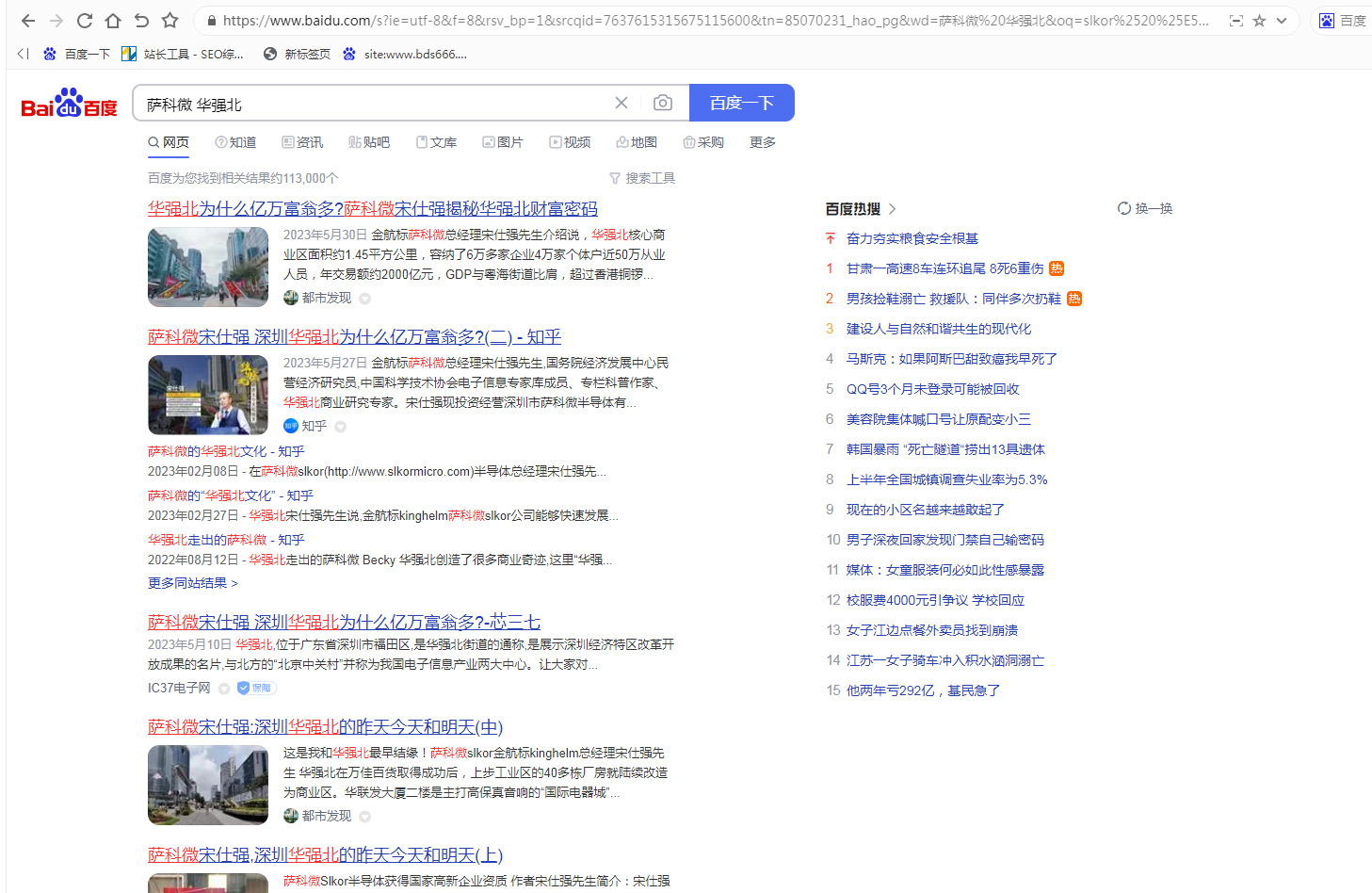Open the 新标签页 bookmark
The width and height of the screenshot is (1372, 893).
point(298,54)
